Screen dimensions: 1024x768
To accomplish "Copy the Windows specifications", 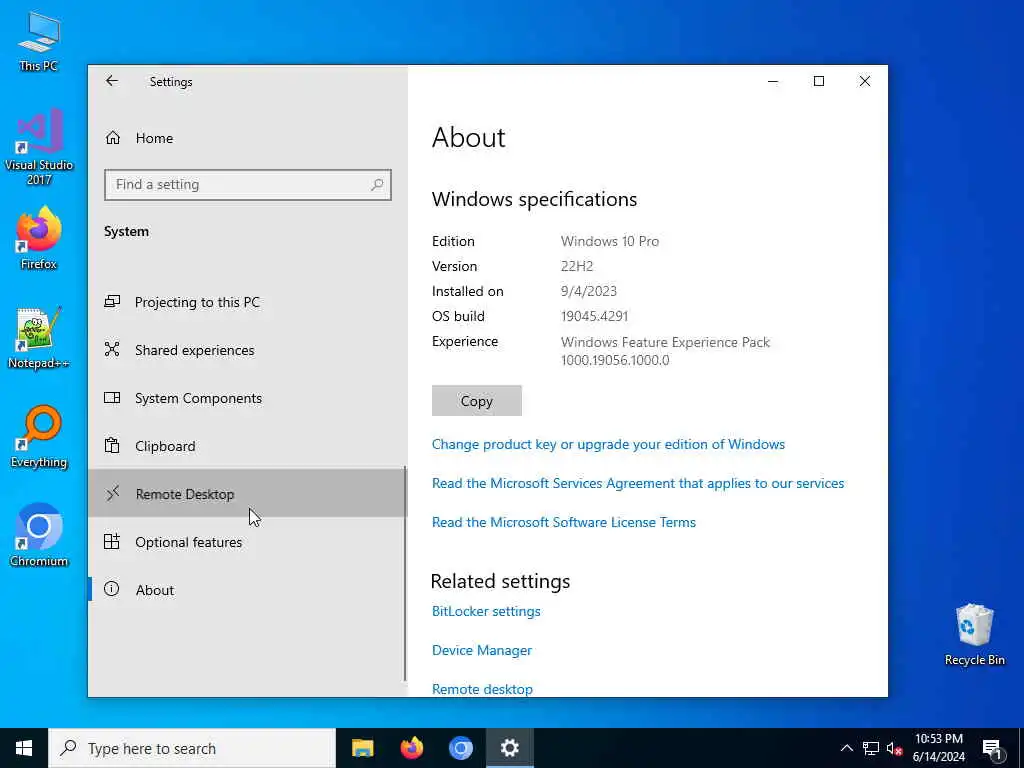I will pos(477,401).
